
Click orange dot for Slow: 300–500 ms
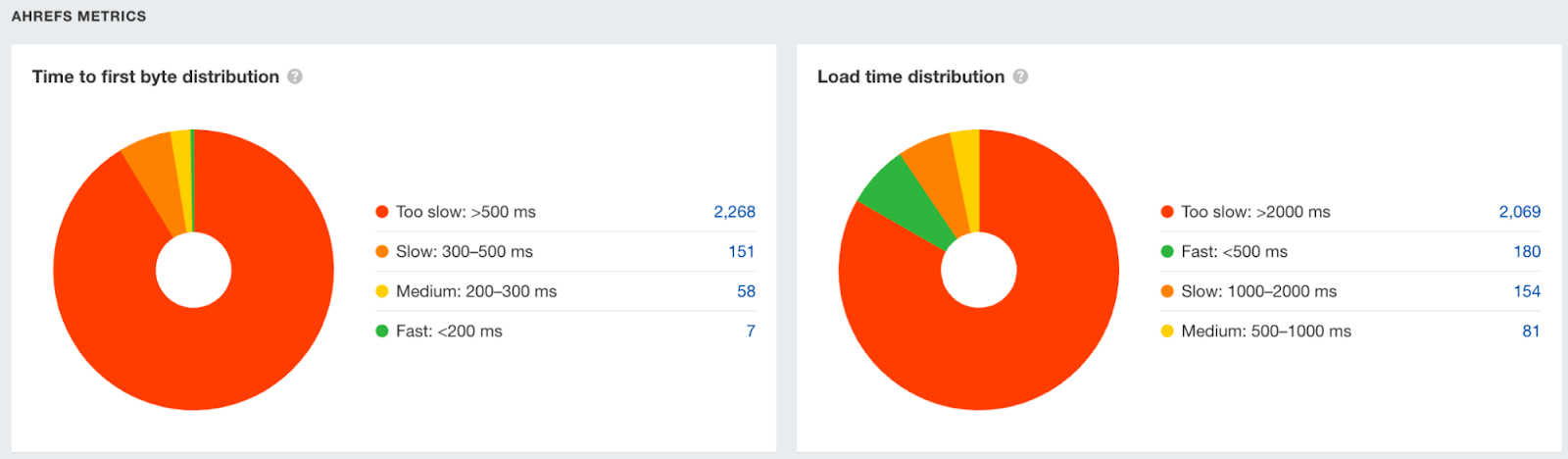pos(382,252)
